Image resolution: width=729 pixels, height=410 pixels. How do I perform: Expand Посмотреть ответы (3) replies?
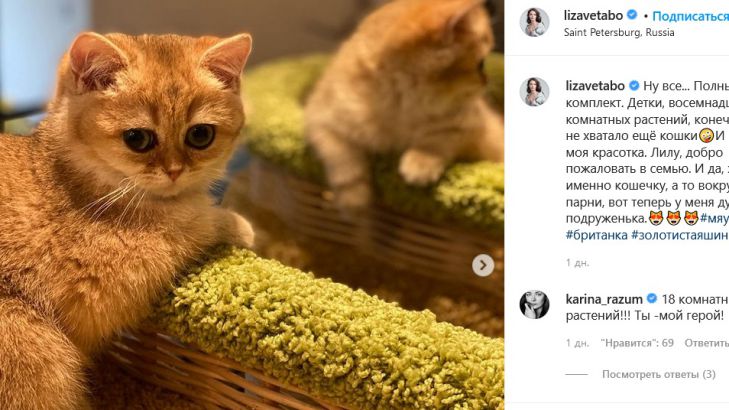pyautogui.click(x=658, y=374)
